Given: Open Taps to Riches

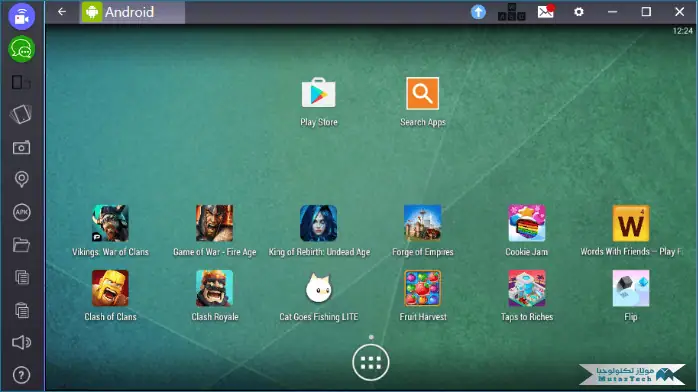Looking at the screenshot, I should click(x=527, y=288).
